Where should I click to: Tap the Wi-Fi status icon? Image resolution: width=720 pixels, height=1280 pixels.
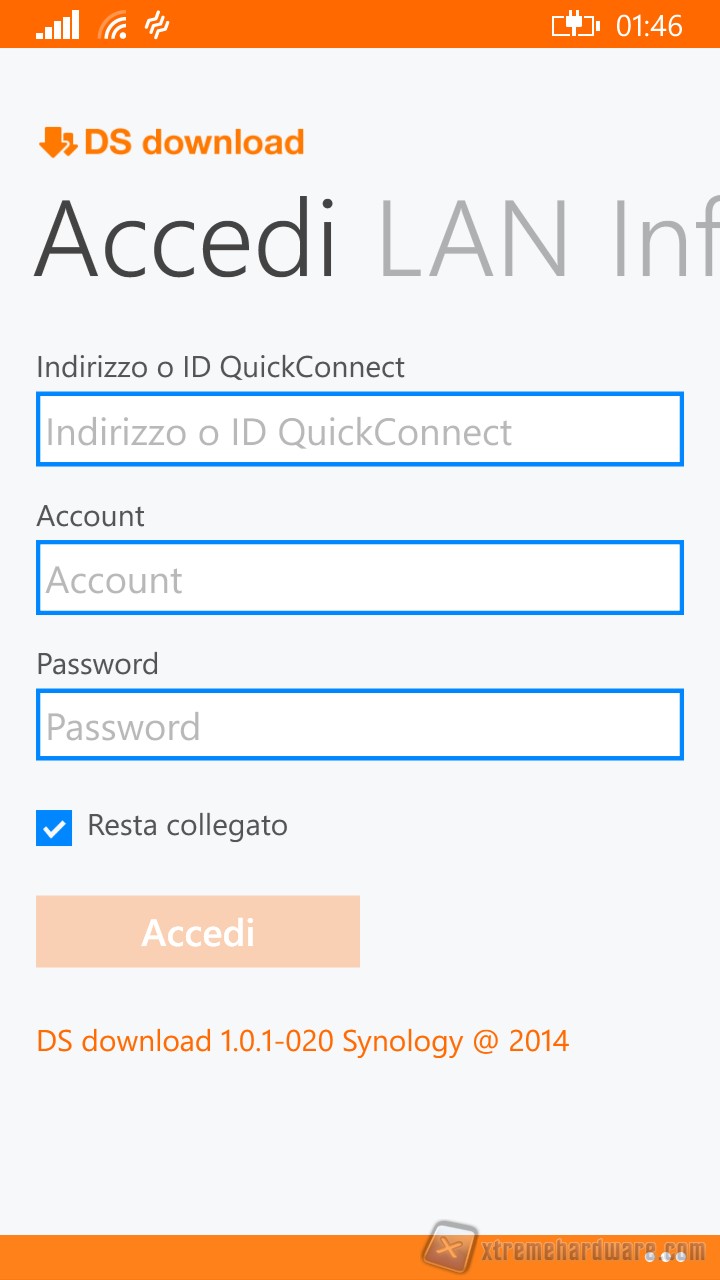click(113, 26)
